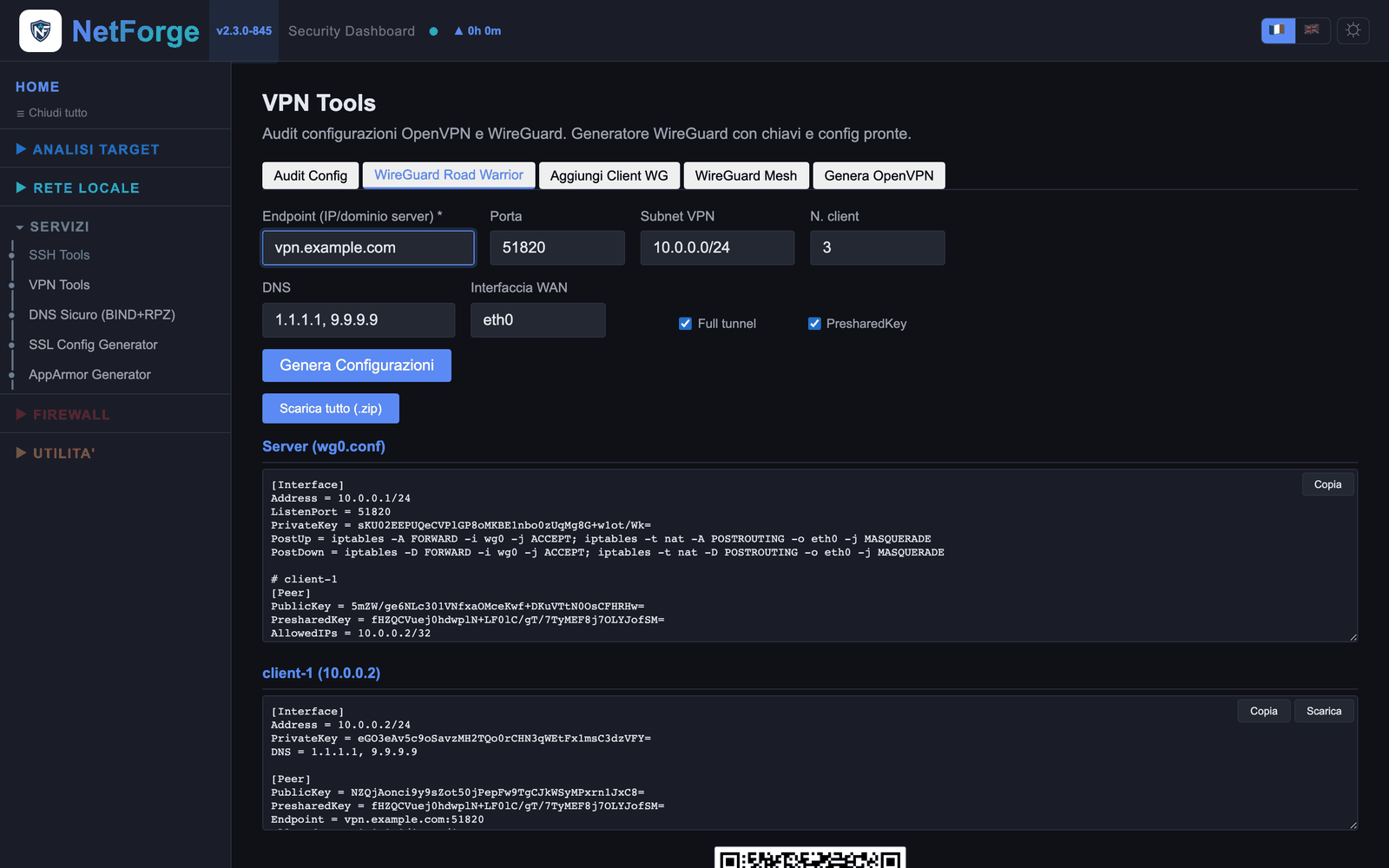The image size is (1389, 868).
Task: Click the teal status dot
Action: pos(433,31)
